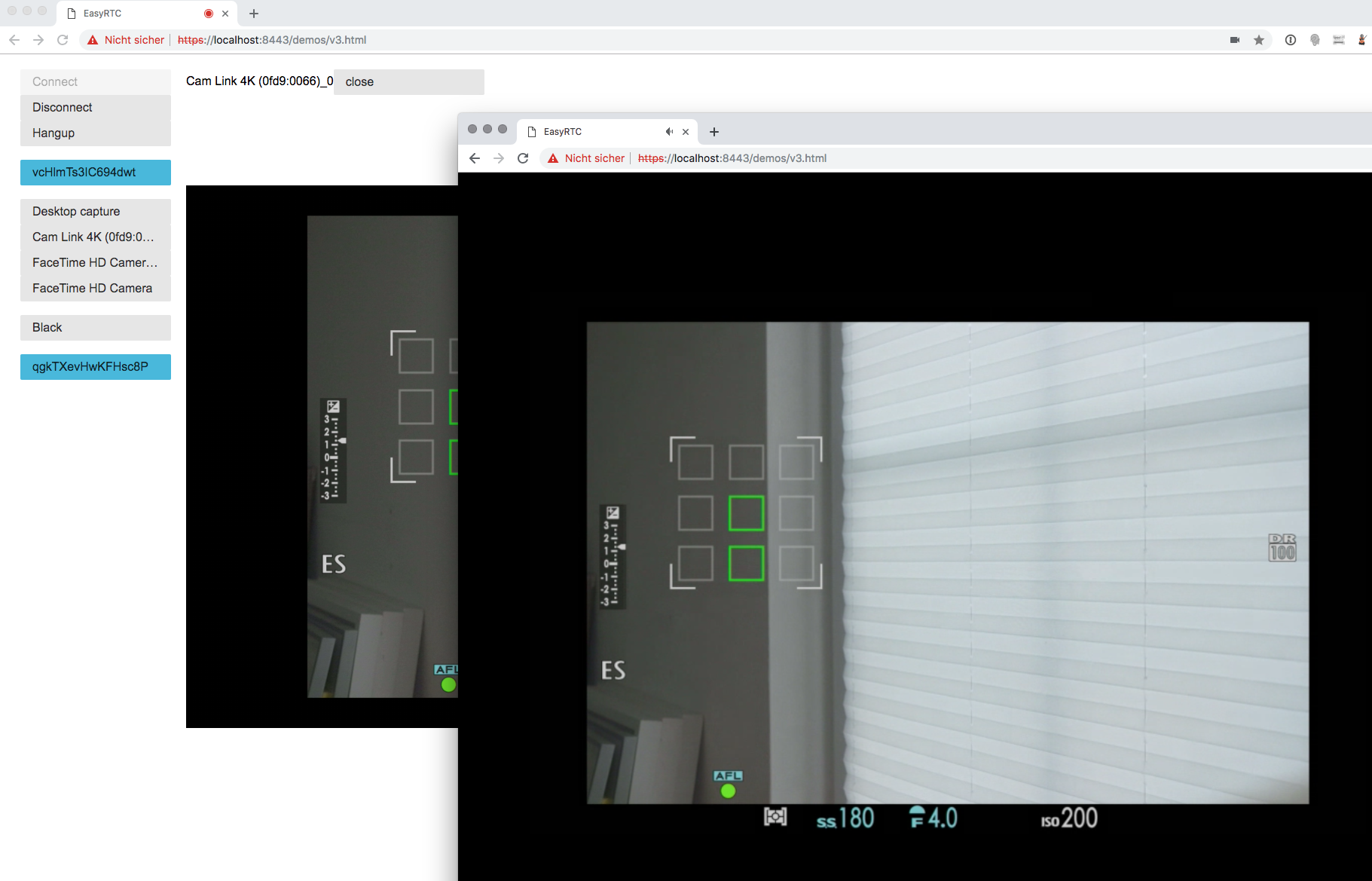Select peer vcHlmTs3IC694dwt

click(x=96, y=173)
